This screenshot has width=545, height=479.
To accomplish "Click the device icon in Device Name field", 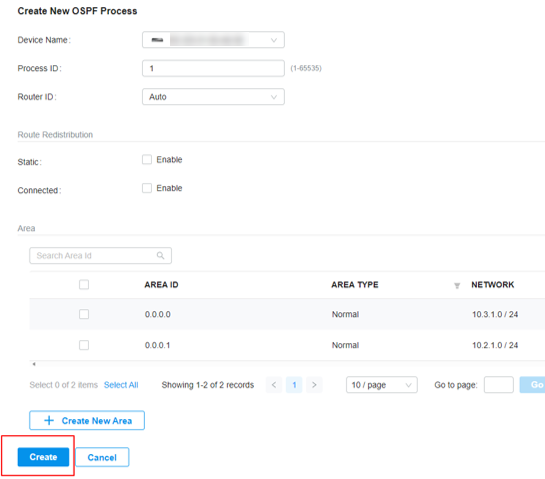I will click(157, 40).
